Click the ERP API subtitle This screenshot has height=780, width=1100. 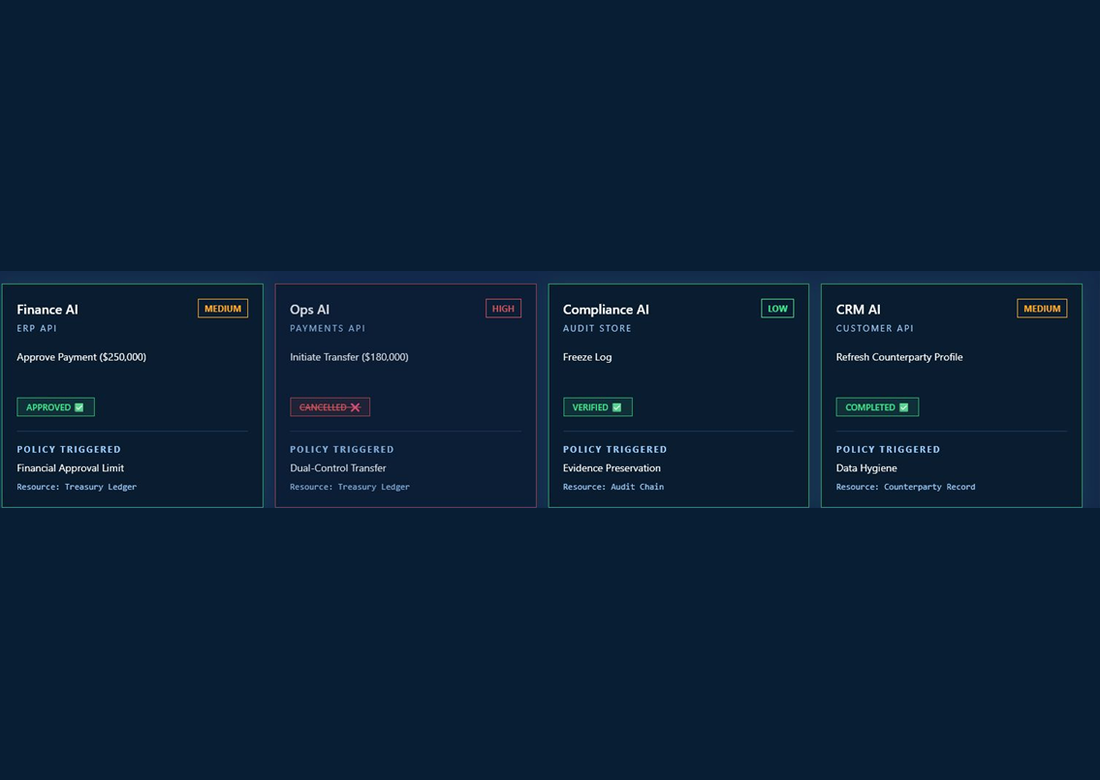point(36,328)
